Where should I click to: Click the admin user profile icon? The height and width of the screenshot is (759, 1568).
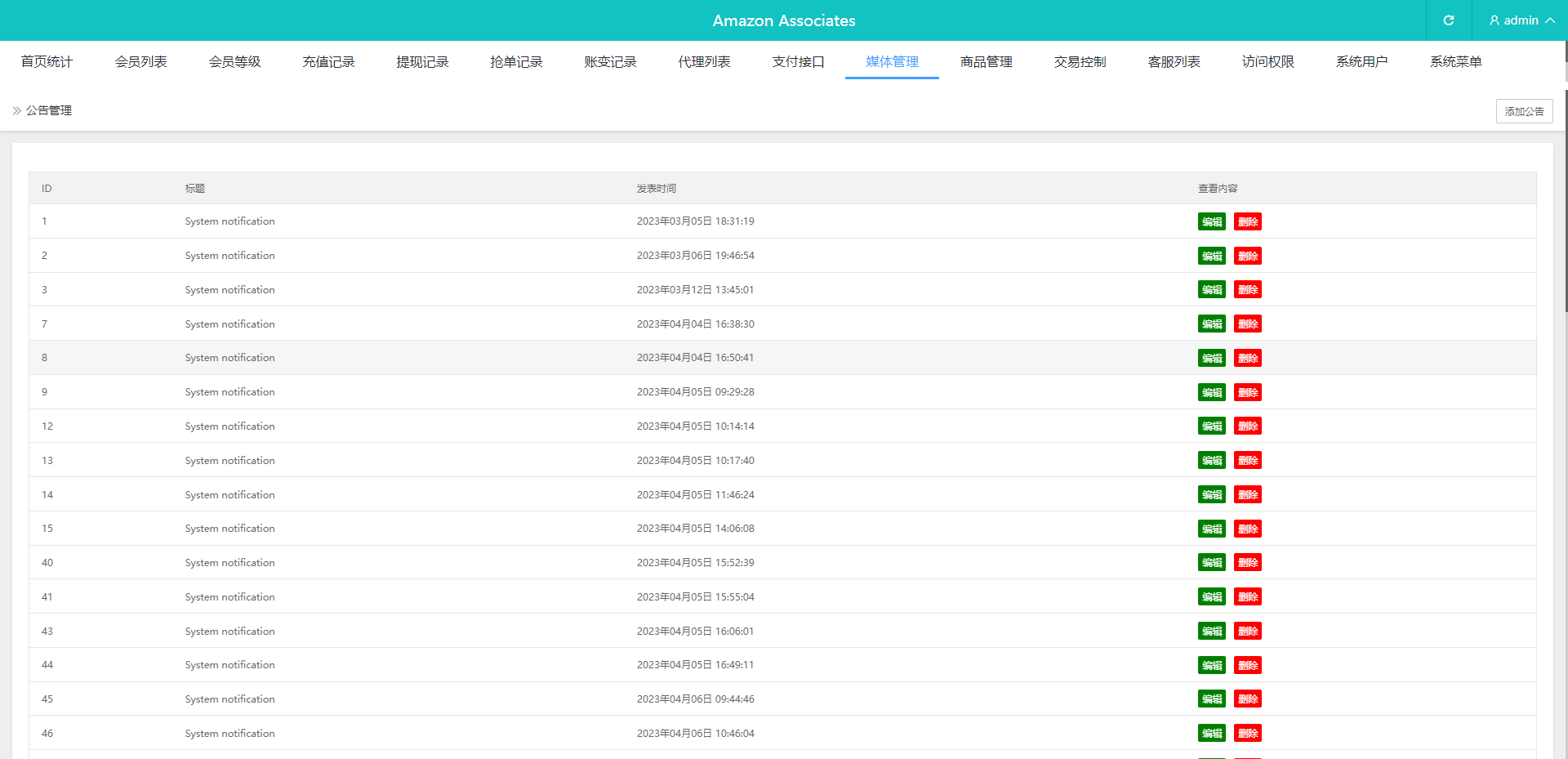click(1494, 20)
